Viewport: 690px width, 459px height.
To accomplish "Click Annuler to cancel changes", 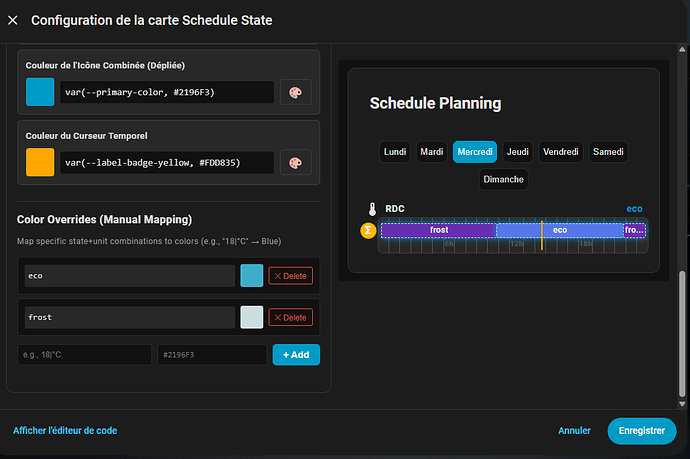I will (574, 431).
